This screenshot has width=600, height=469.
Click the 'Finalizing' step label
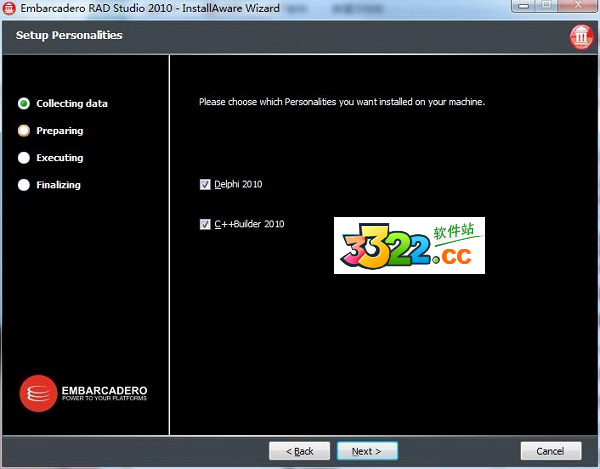click(x=59, y=185)
